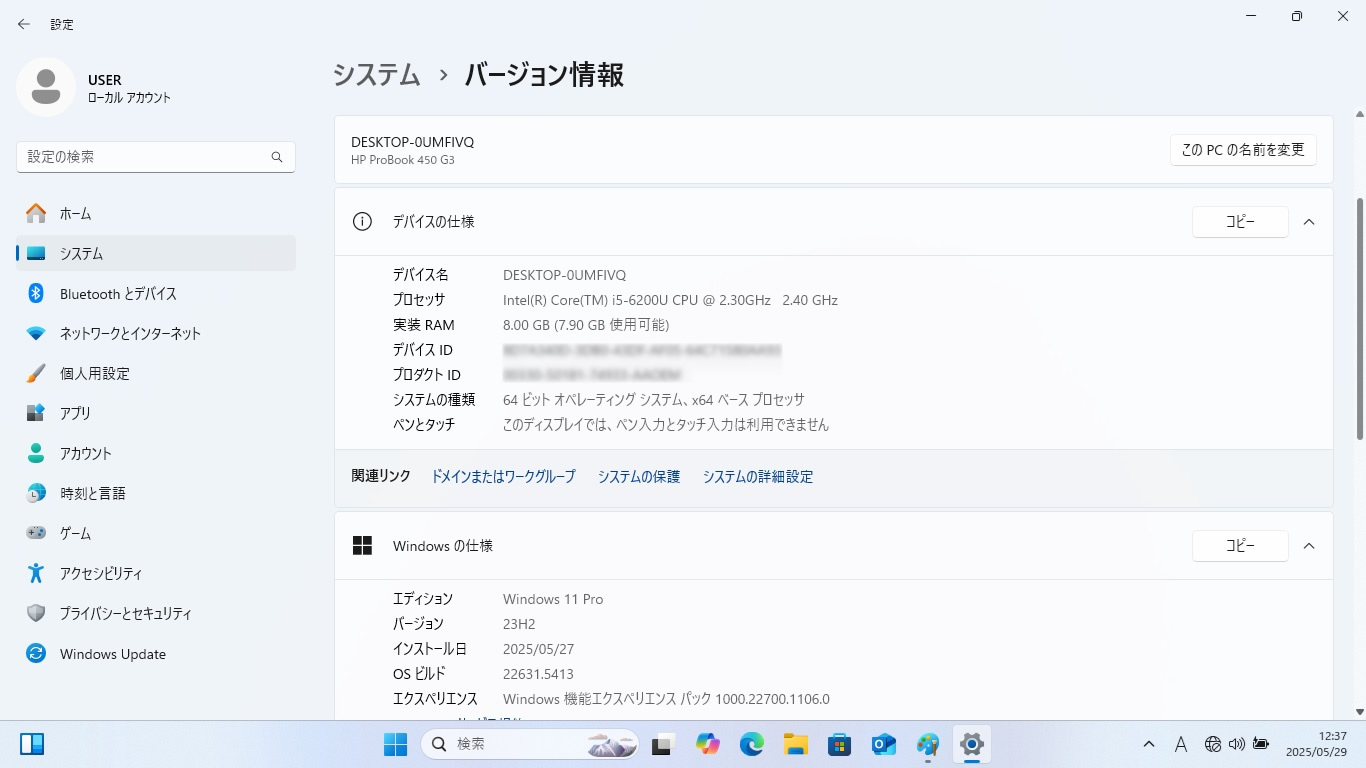The width and height of the screenshot is (1366, 768).
Task: Launch Copilot from the taskbar
Action: [x=708, y=744]
